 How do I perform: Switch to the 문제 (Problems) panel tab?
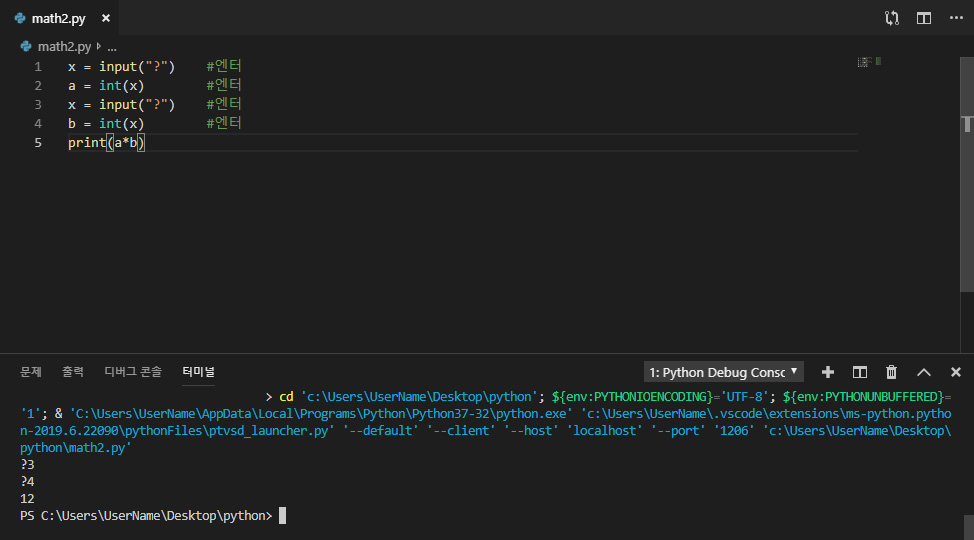[x=30, y=372]
